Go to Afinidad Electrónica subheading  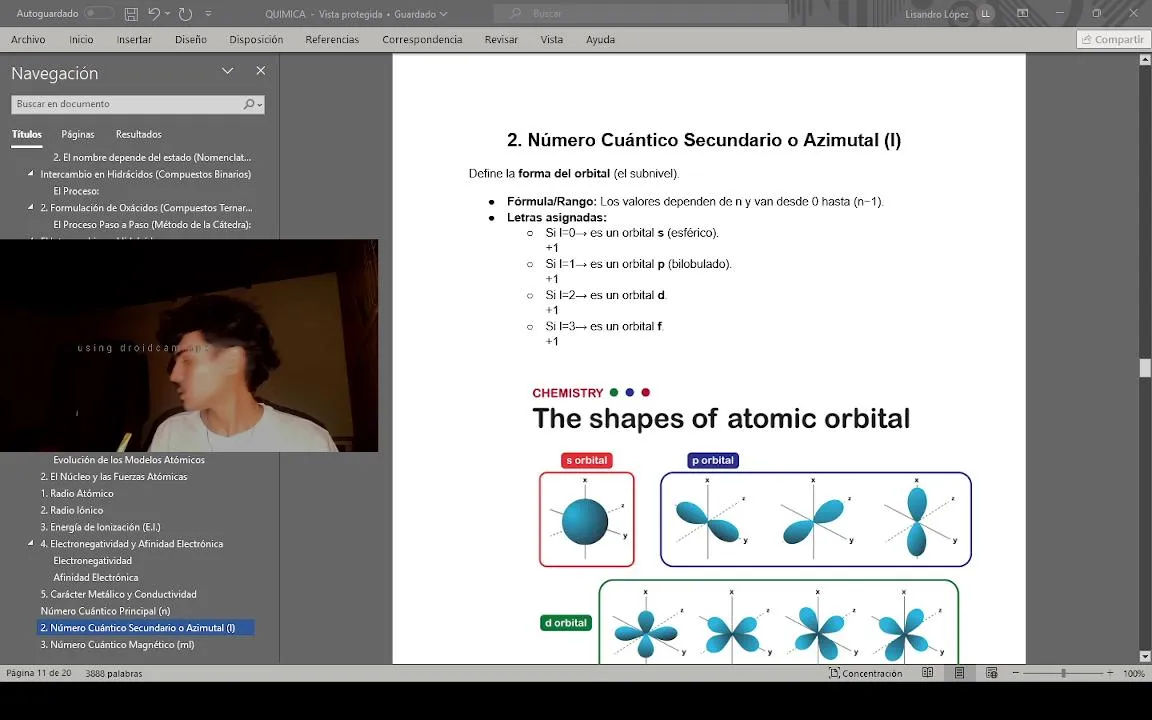[x=96, y=578]
